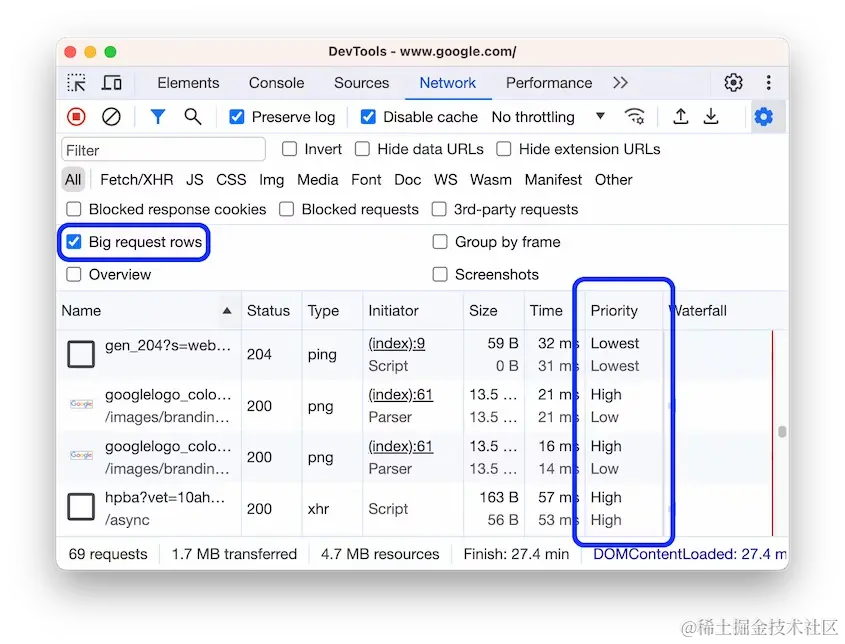
Task: Activate the inspect element picker icon
Action: click(x=77, y=83)
